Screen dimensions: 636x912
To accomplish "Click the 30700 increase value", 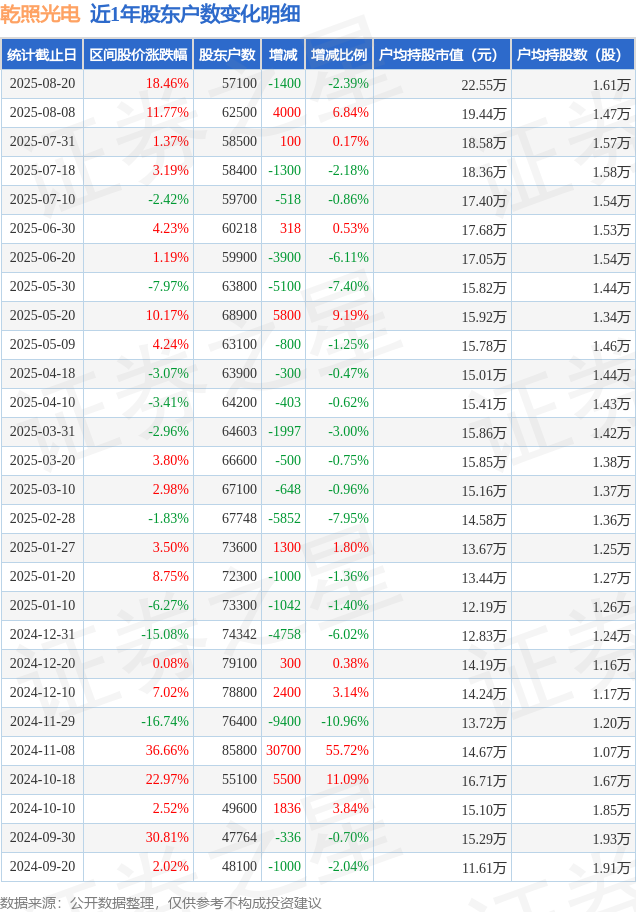I will (x=283, y=750).
